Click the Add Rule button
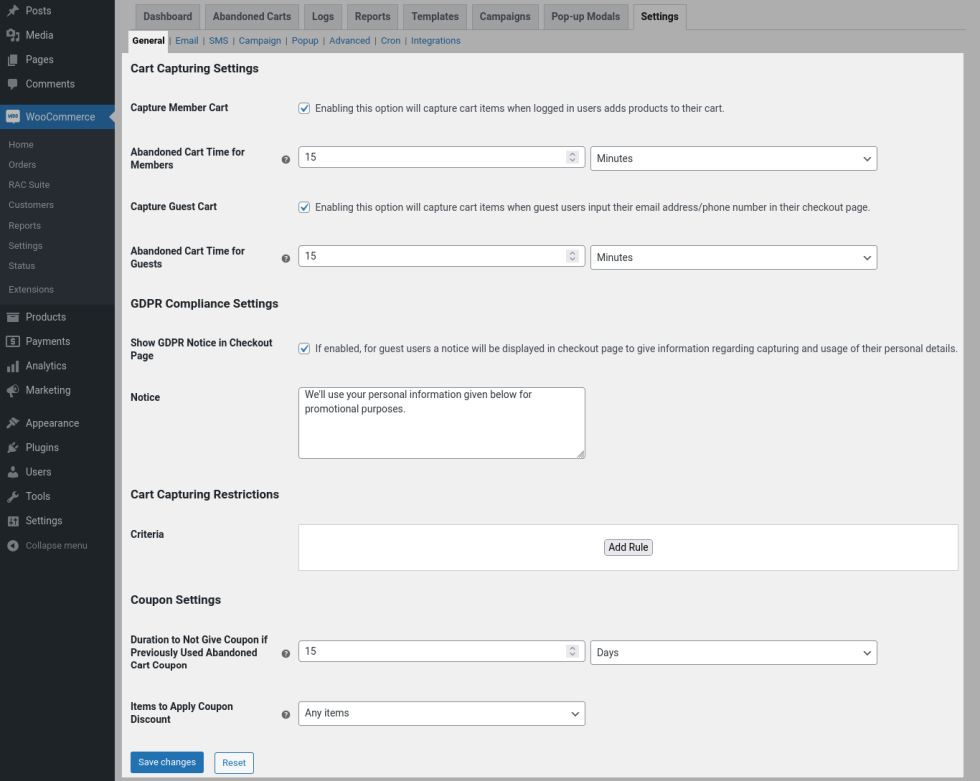The width and height of the screenshot is (980, 781). pos(628,547)
